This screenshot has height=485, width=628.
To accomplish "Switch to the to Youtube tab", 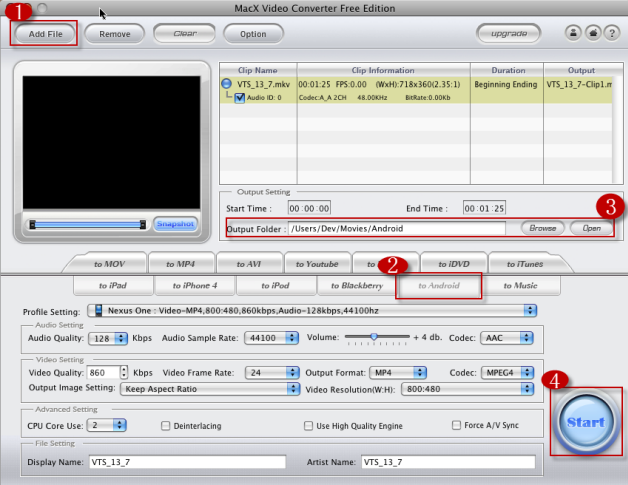I will (x=317, y=264).
